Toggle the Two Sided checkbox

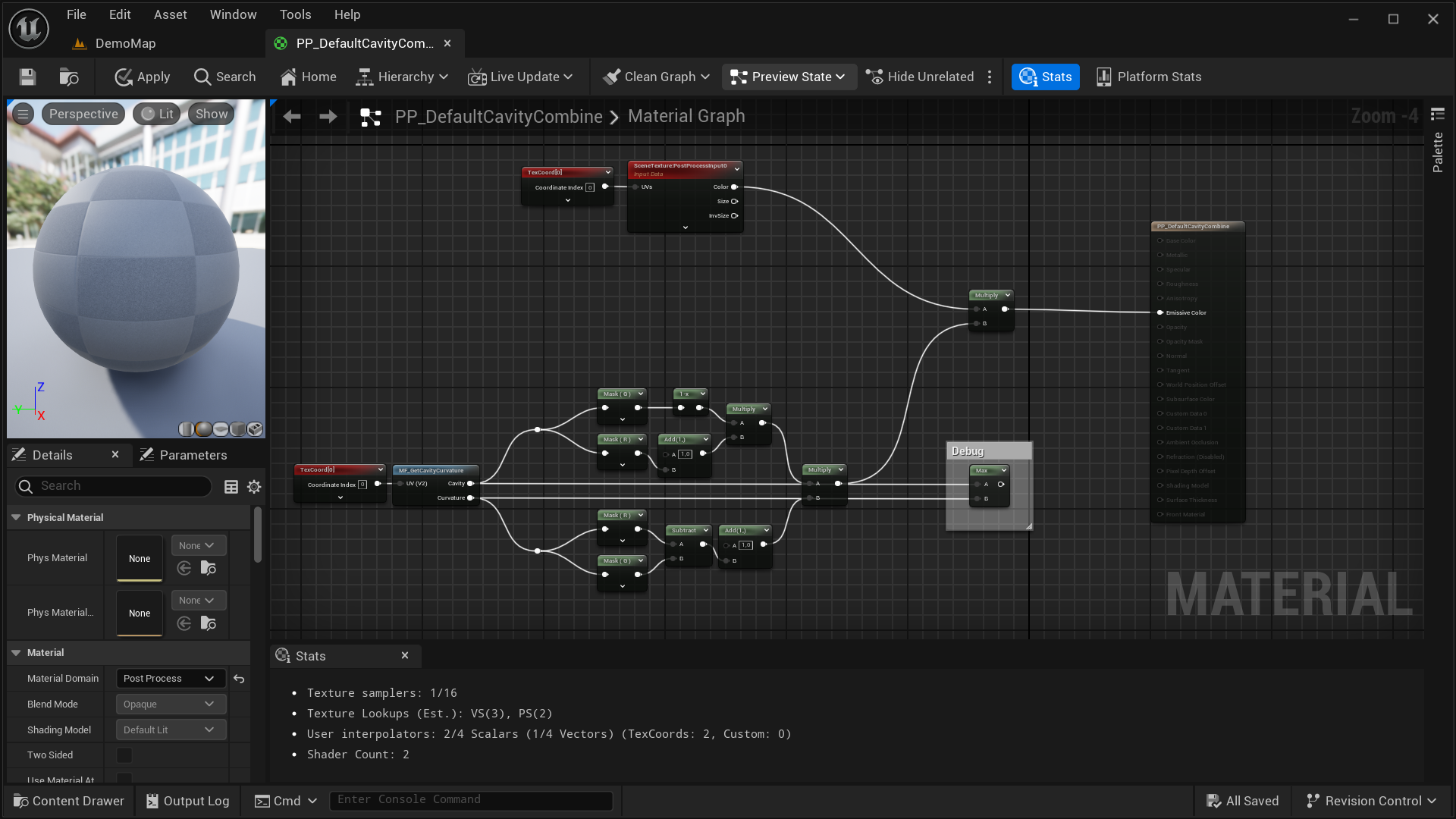(124, 755)
